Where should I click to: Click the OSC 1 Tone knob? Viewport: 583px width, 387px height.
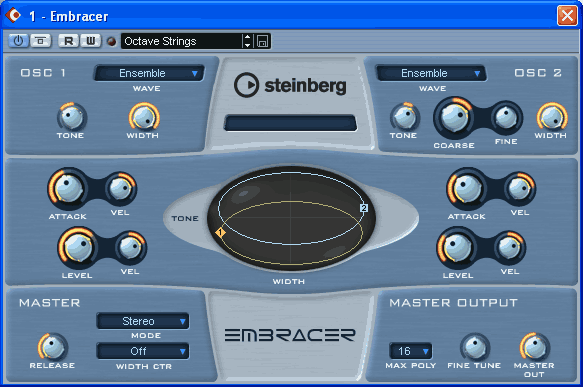[71, 117]
